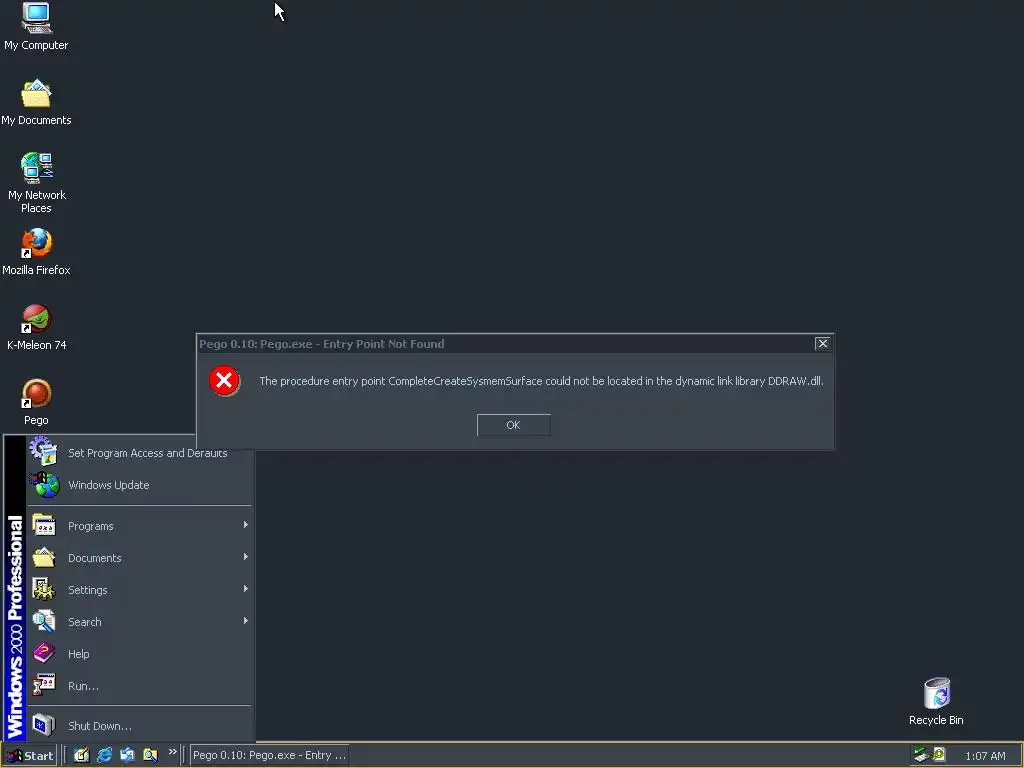Click the yellow document tray icon
The image size is (1024, 768).
click(939, 755)
